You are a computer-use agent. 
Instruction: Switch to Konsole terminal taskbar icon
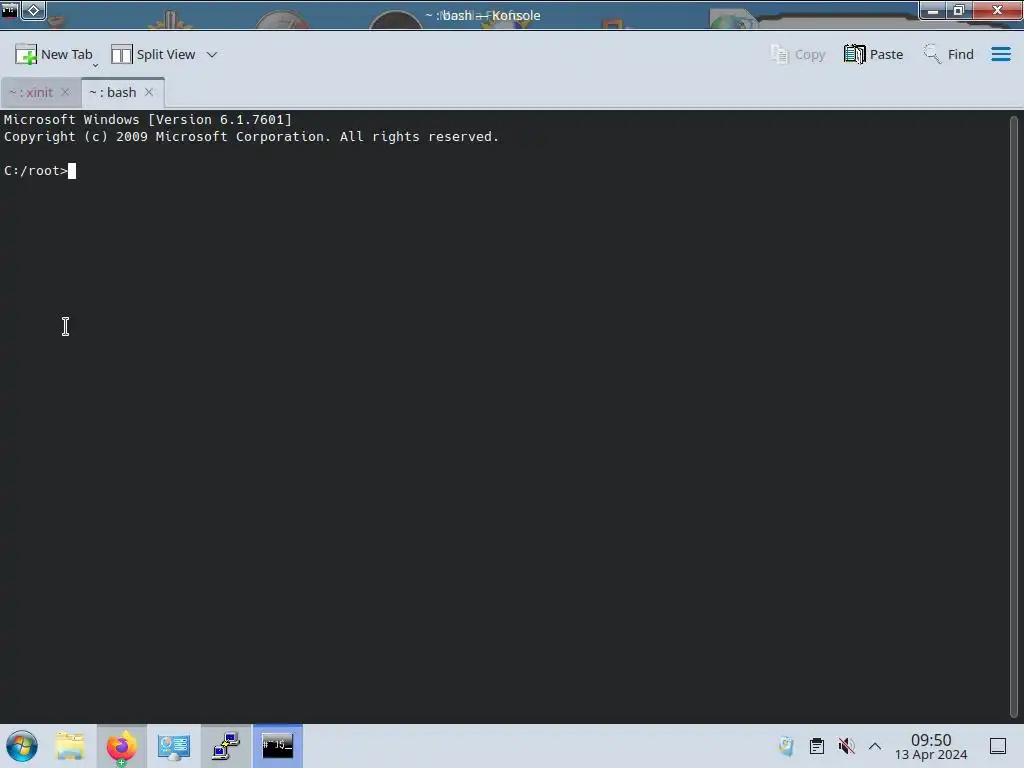point(278,746)
